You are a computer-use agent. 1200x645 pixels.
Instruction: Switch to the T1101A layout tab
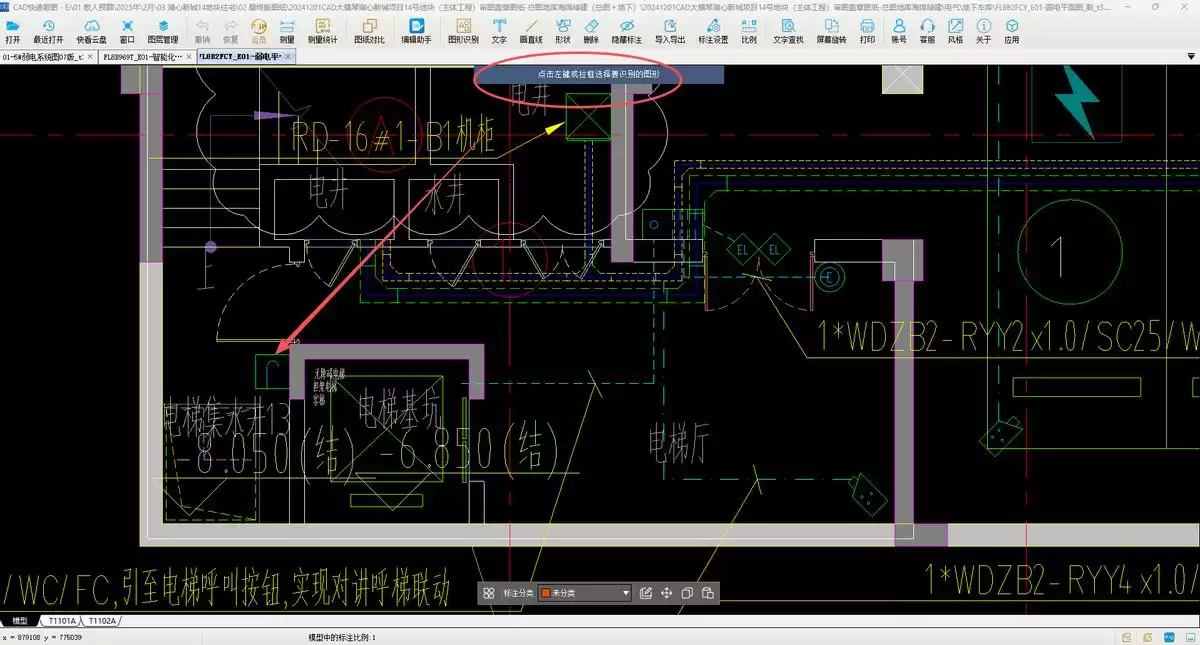coord(62,621)
